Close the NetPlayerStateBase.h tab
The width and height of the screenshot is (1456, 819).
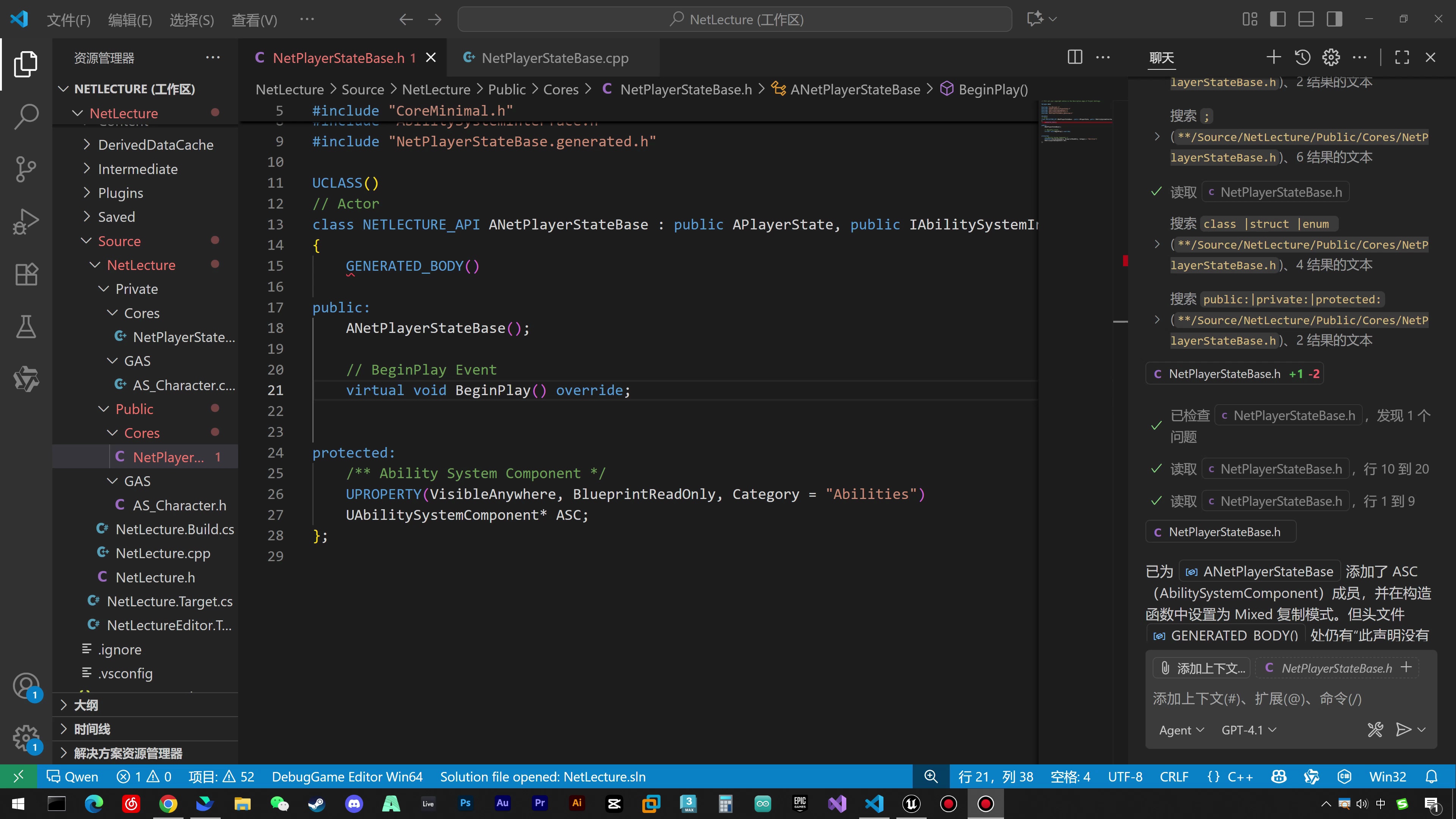coord(431,58)
